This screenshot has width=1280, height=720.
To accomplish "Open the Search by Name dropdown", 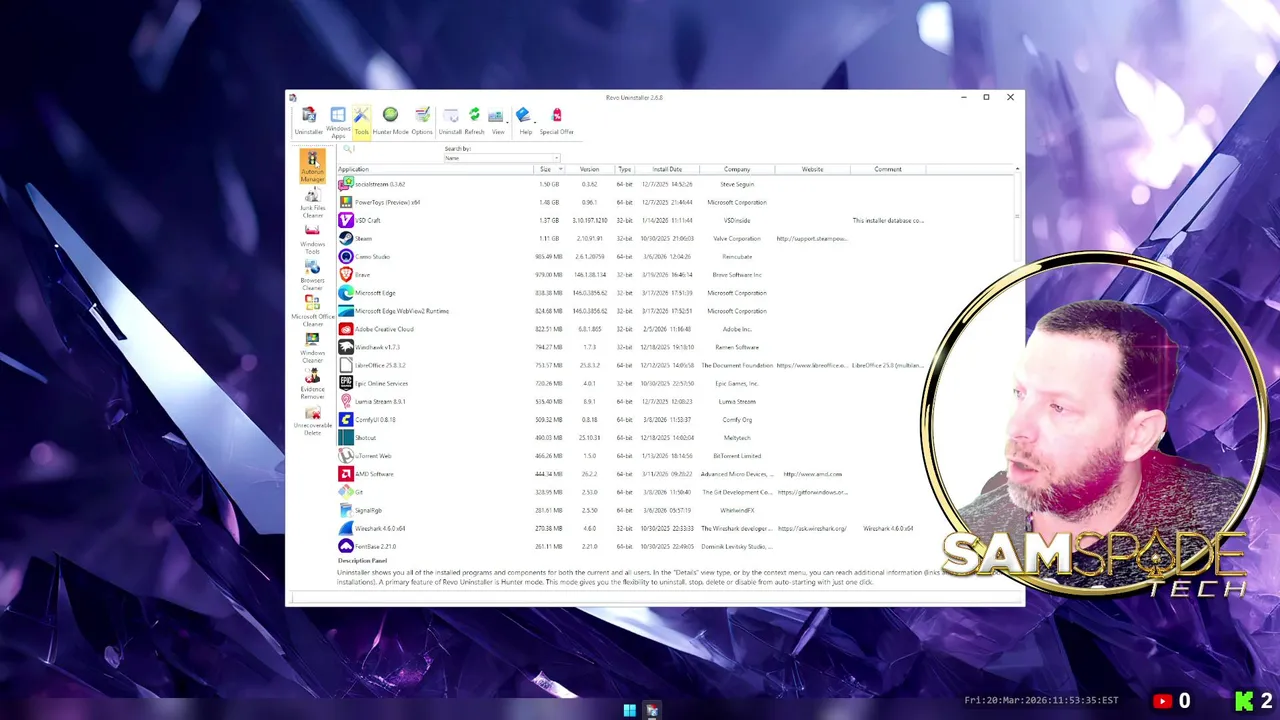I will (x=502, y=158).
